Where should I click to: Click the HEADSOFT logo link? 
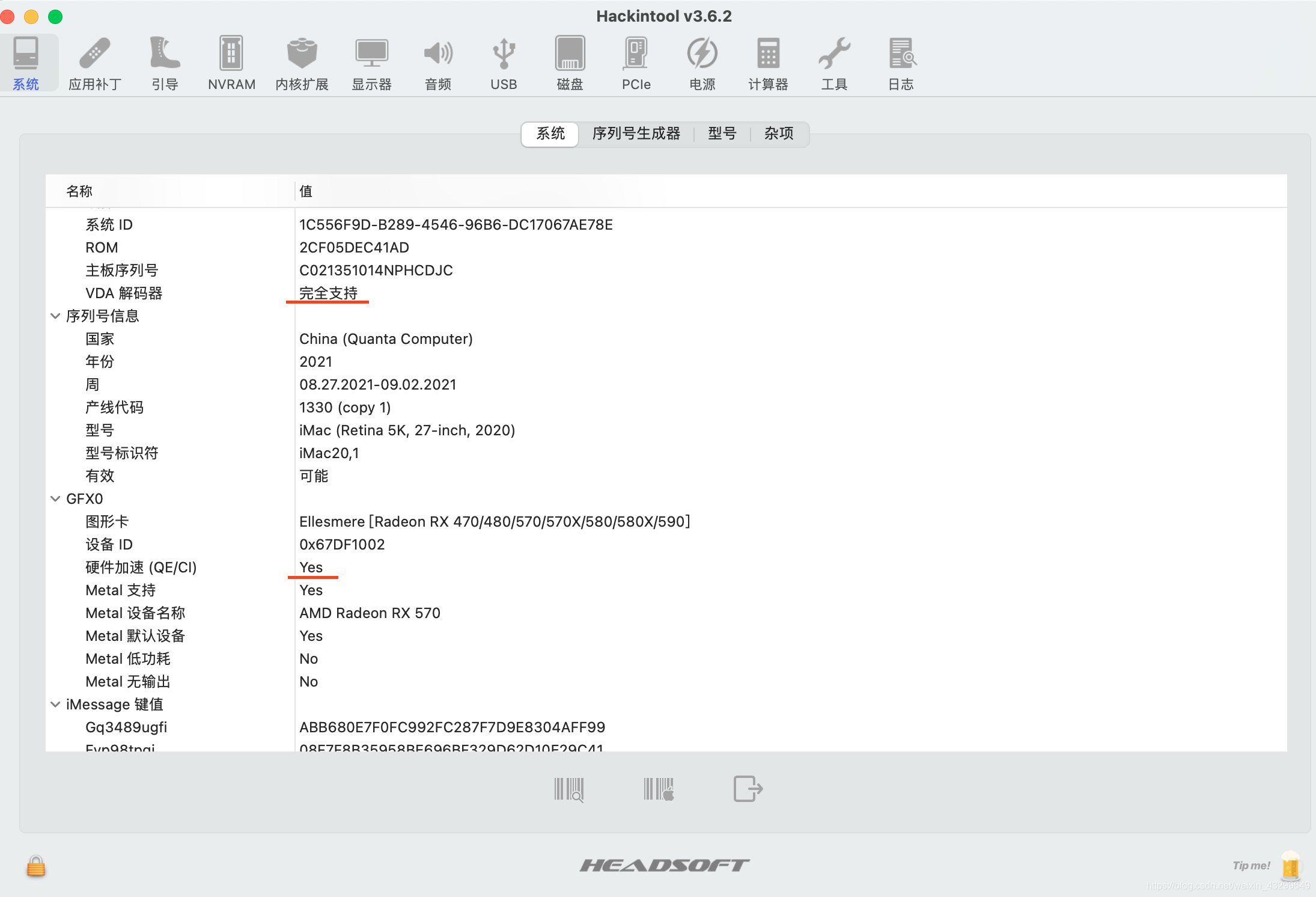(x=664, y=865)
